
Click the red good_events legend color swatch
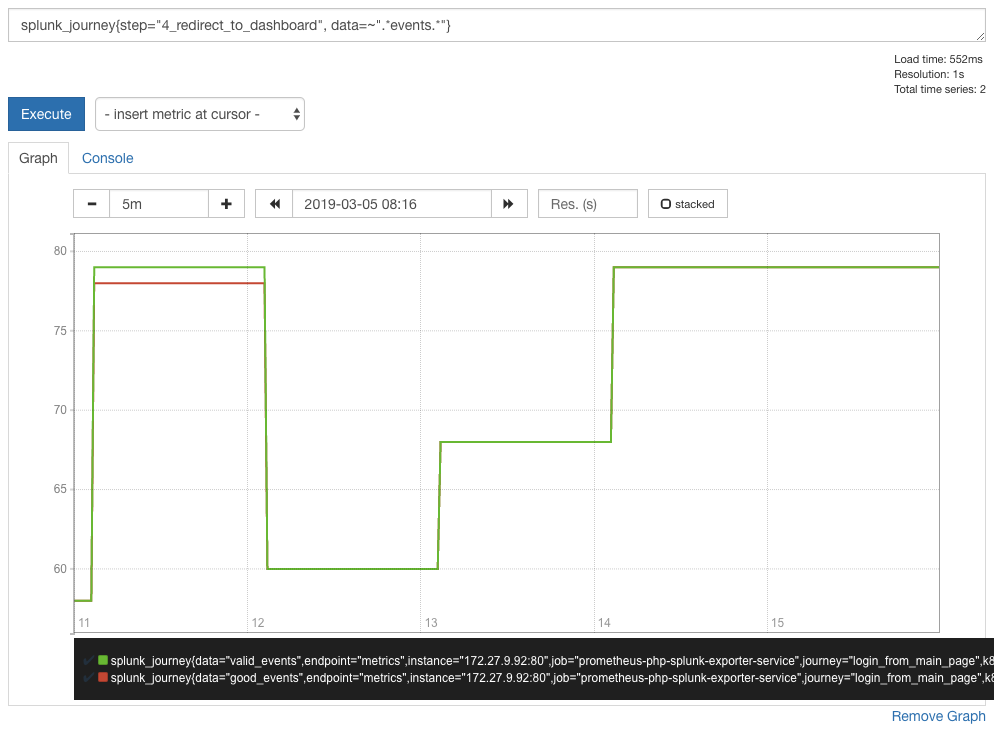coord(103,678)
